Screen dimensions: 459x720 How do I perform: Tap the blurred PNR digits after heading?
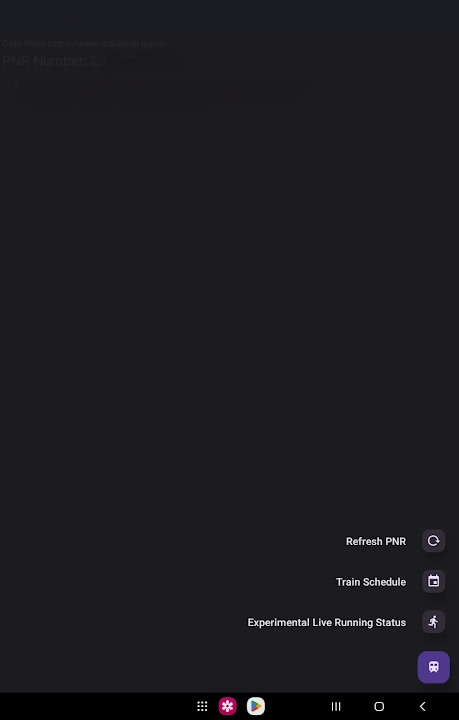click(138, 61)
